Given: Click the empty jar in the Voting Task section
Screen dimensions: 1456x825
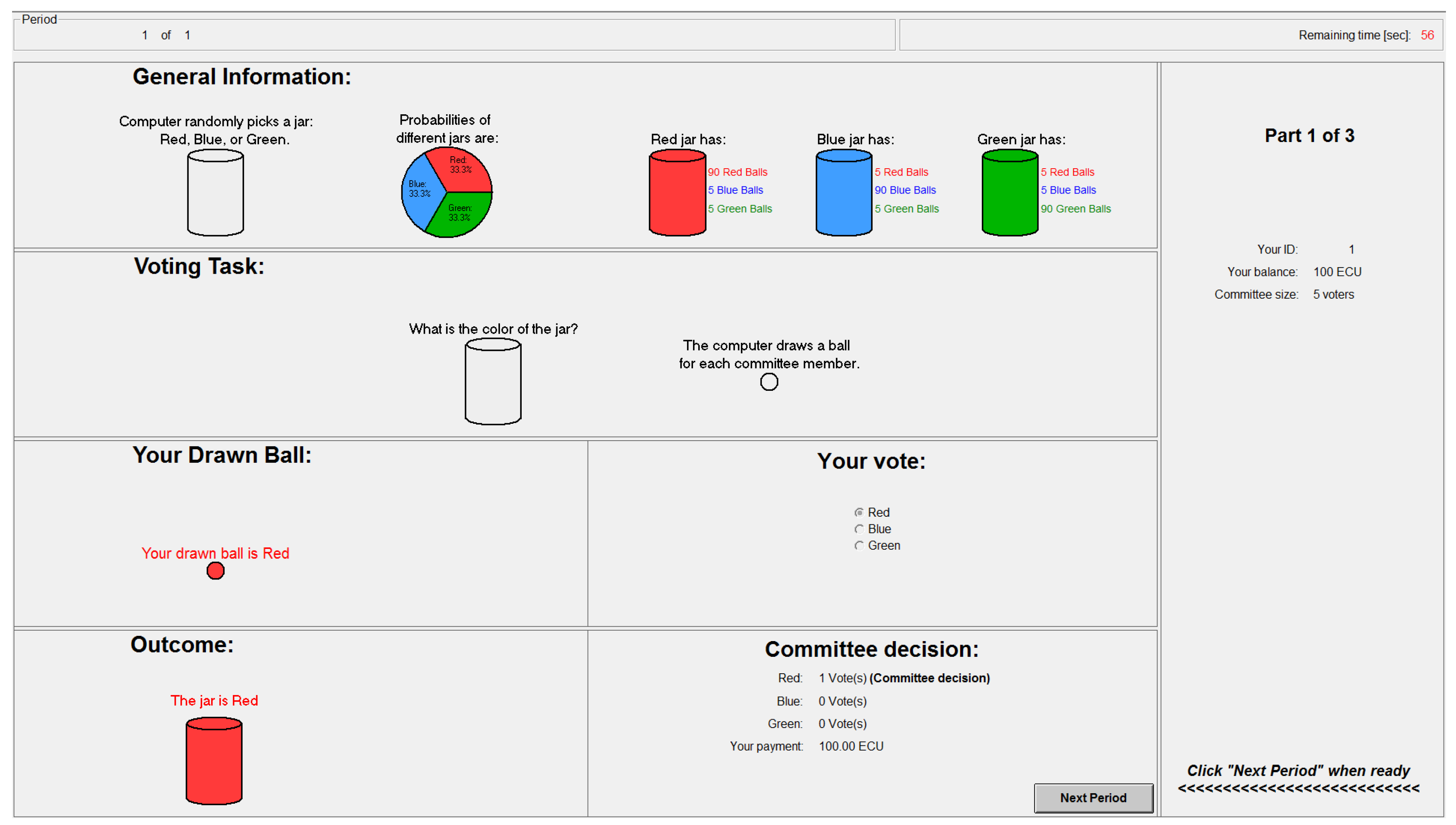Looking at the screenshot, I should click(493, 382).
